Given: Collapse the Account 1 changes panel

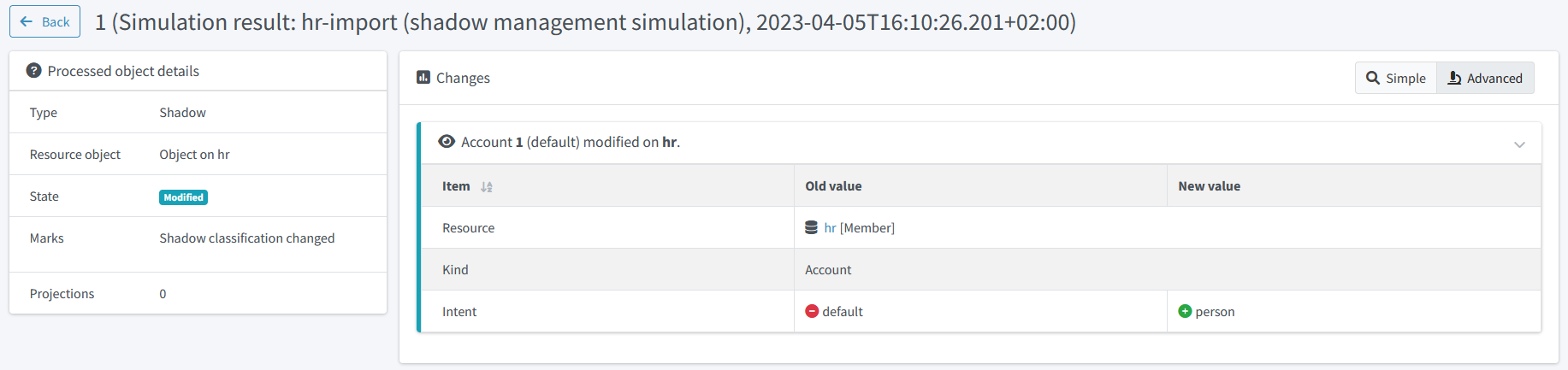Looking at the screenshot, I should pyautogui.click(x=1519, y=144).
